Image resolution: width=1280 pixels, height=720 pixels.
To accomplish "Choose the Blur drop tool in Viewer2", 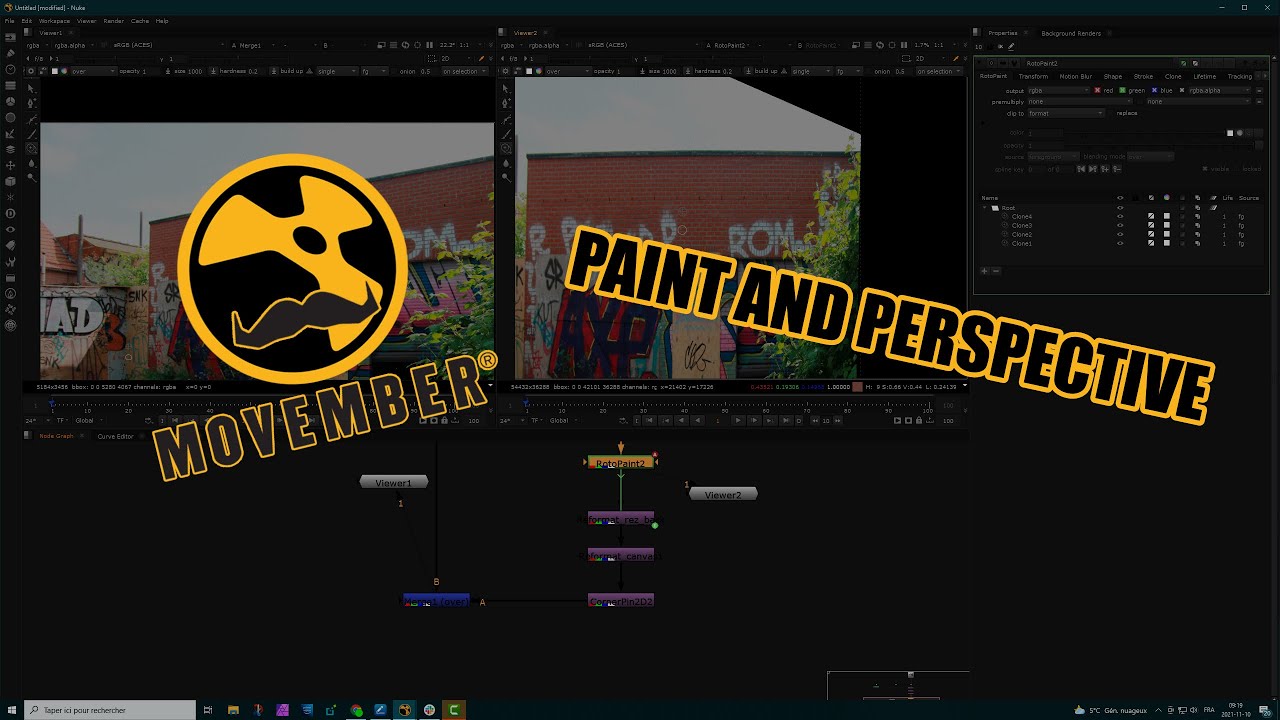I will [506, 163].
